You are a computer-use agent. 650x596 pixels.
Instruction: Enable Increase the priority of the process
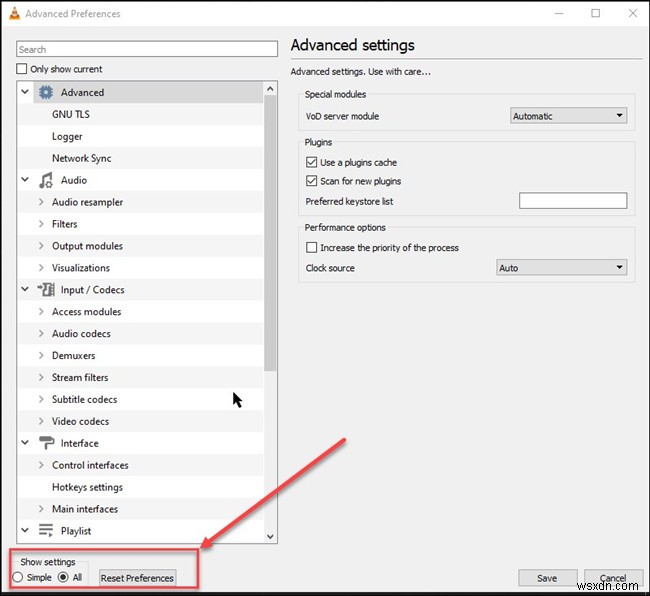(311, 247)
